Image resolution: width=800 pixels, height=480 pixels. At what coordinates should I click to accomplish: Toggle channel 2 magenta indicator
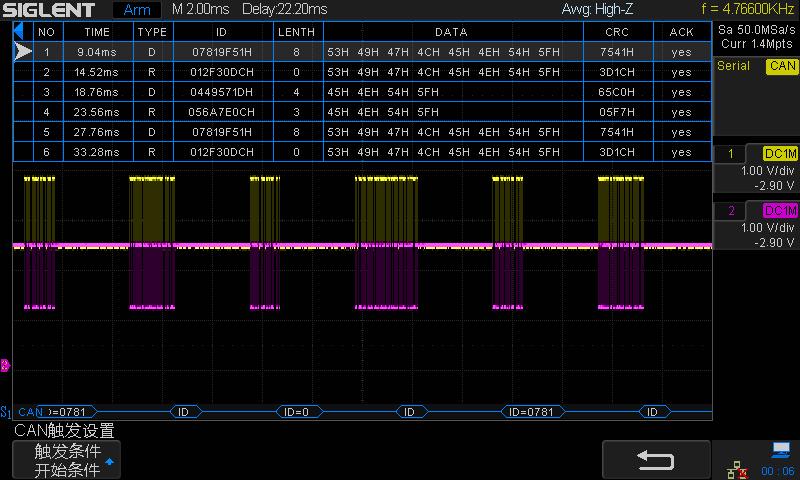[x=731, y=211]
